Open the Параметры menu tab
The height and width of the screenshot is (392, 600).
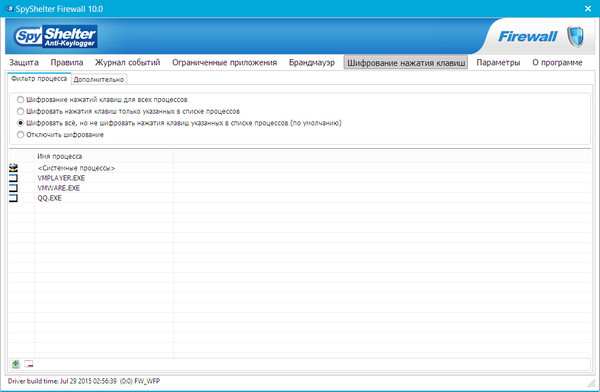click(x=498, y=62)
